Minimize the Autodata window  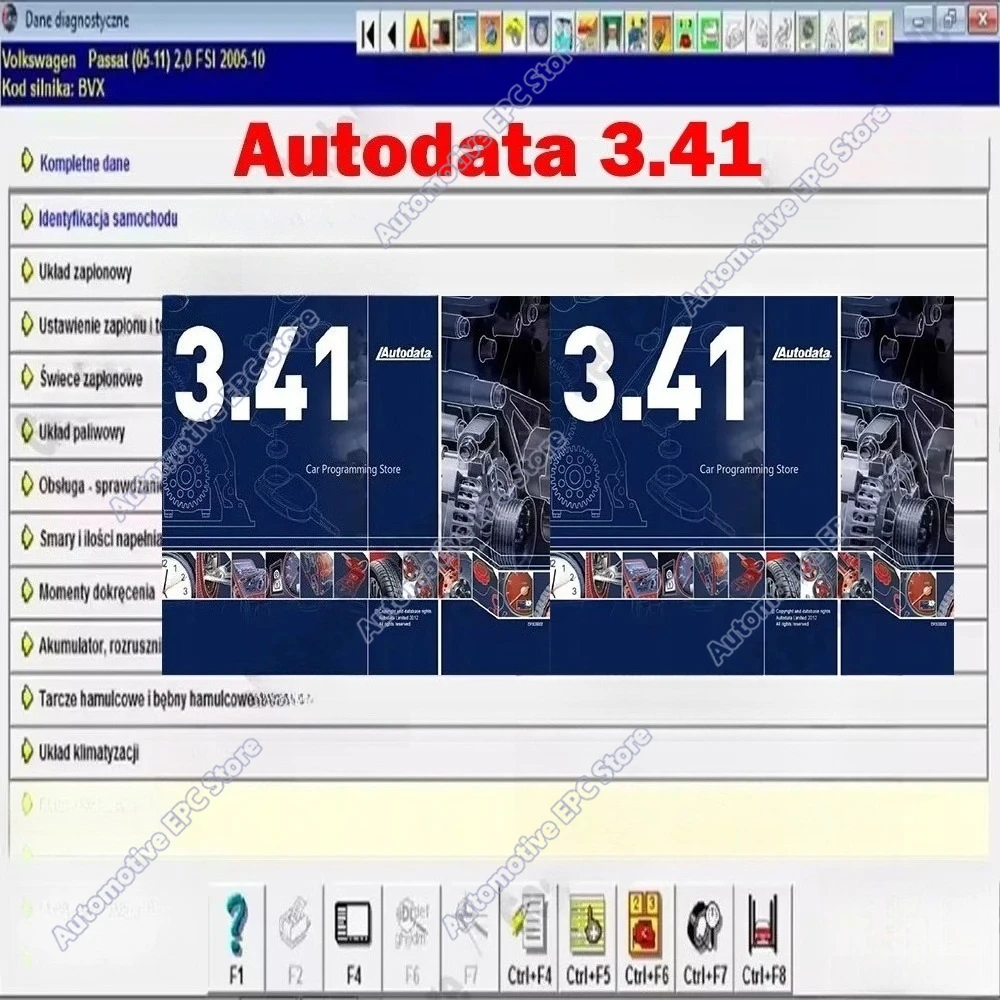[x=919, y=20]
